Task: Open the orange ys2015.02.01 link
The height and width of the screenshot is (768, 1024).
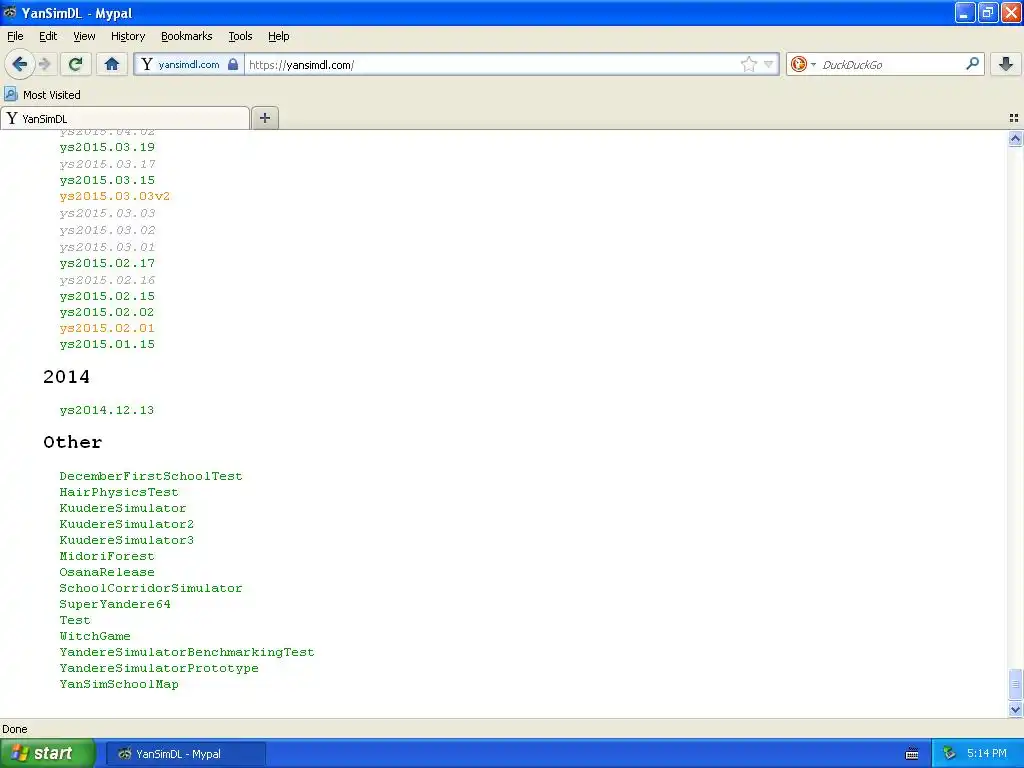Action: [107, 328]
